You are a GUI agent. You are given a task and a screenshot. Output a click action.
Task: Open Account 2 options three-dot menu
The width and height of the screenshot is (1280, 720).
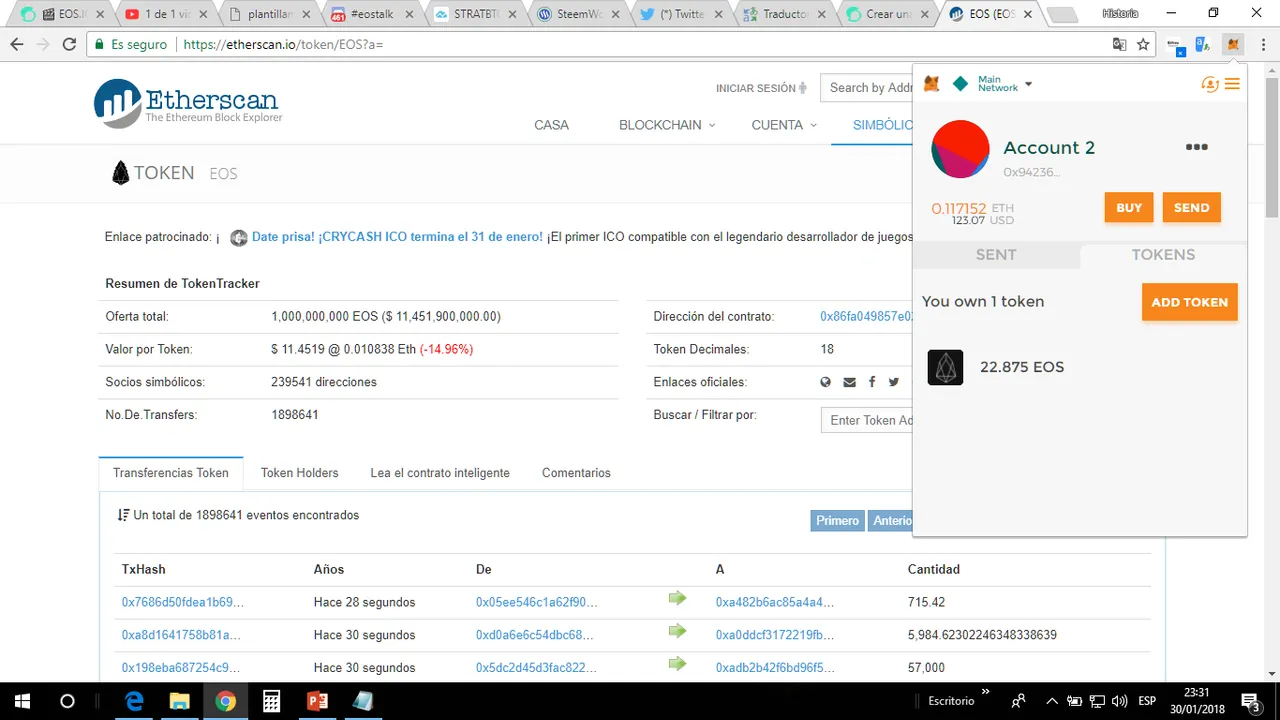point(1197,147)
